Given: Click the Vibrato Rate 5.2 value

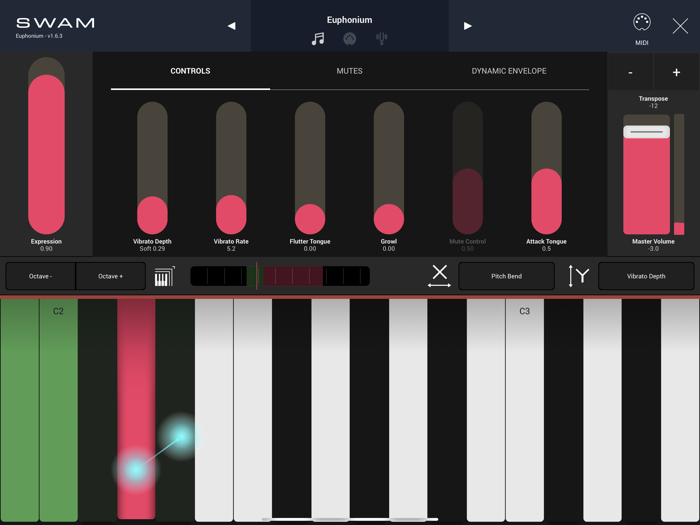Looking at the screenshot, I should [x=231, y=249].
